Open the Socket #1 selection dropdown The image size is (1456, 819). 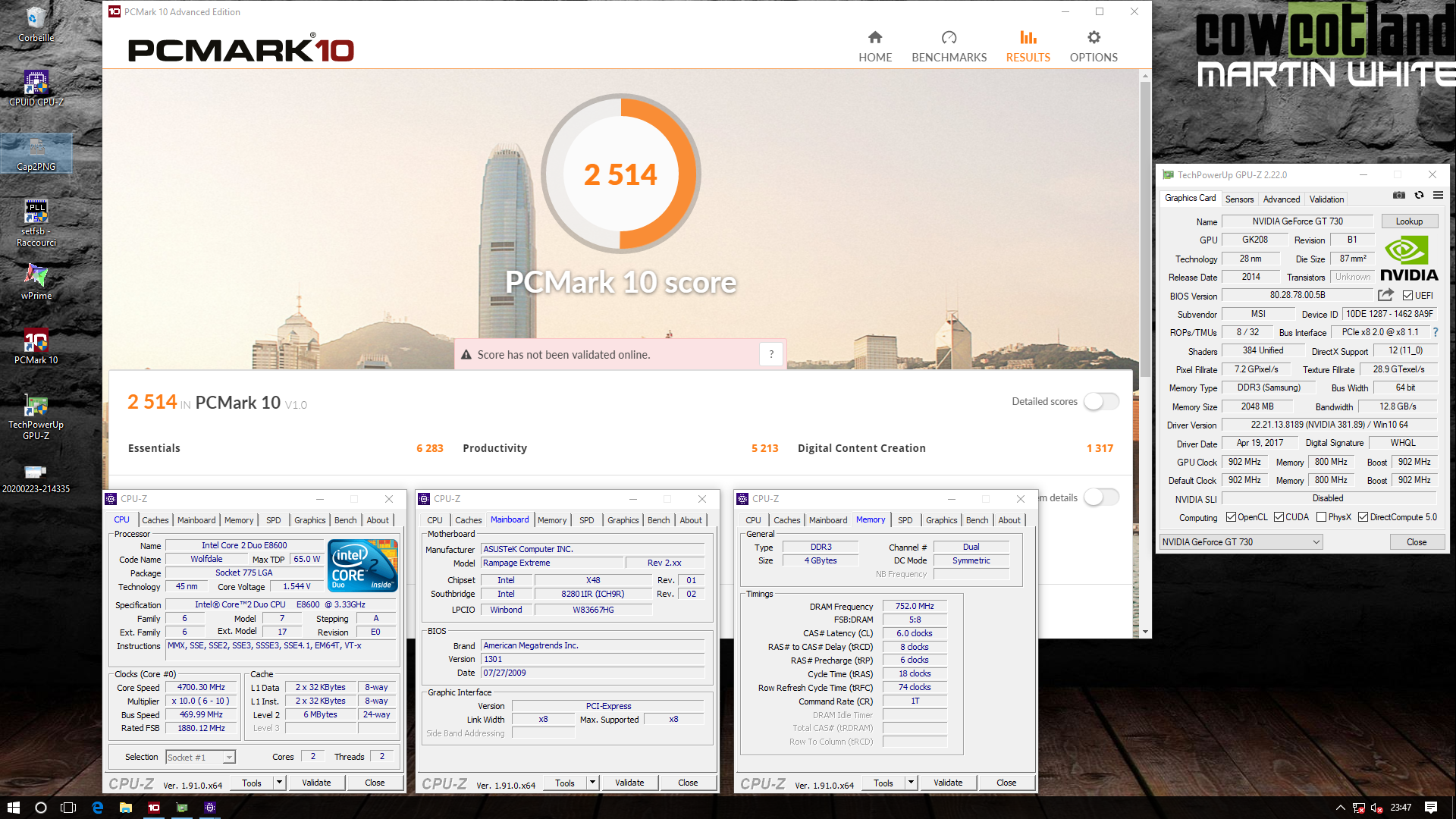click(x=200, y=757)
